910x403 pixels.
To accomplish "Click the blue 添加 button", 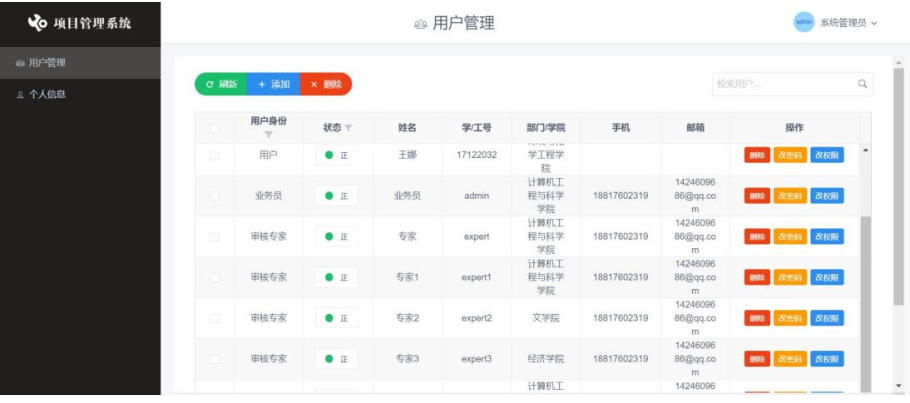I will pyautogui.click(x=273, y=84).
